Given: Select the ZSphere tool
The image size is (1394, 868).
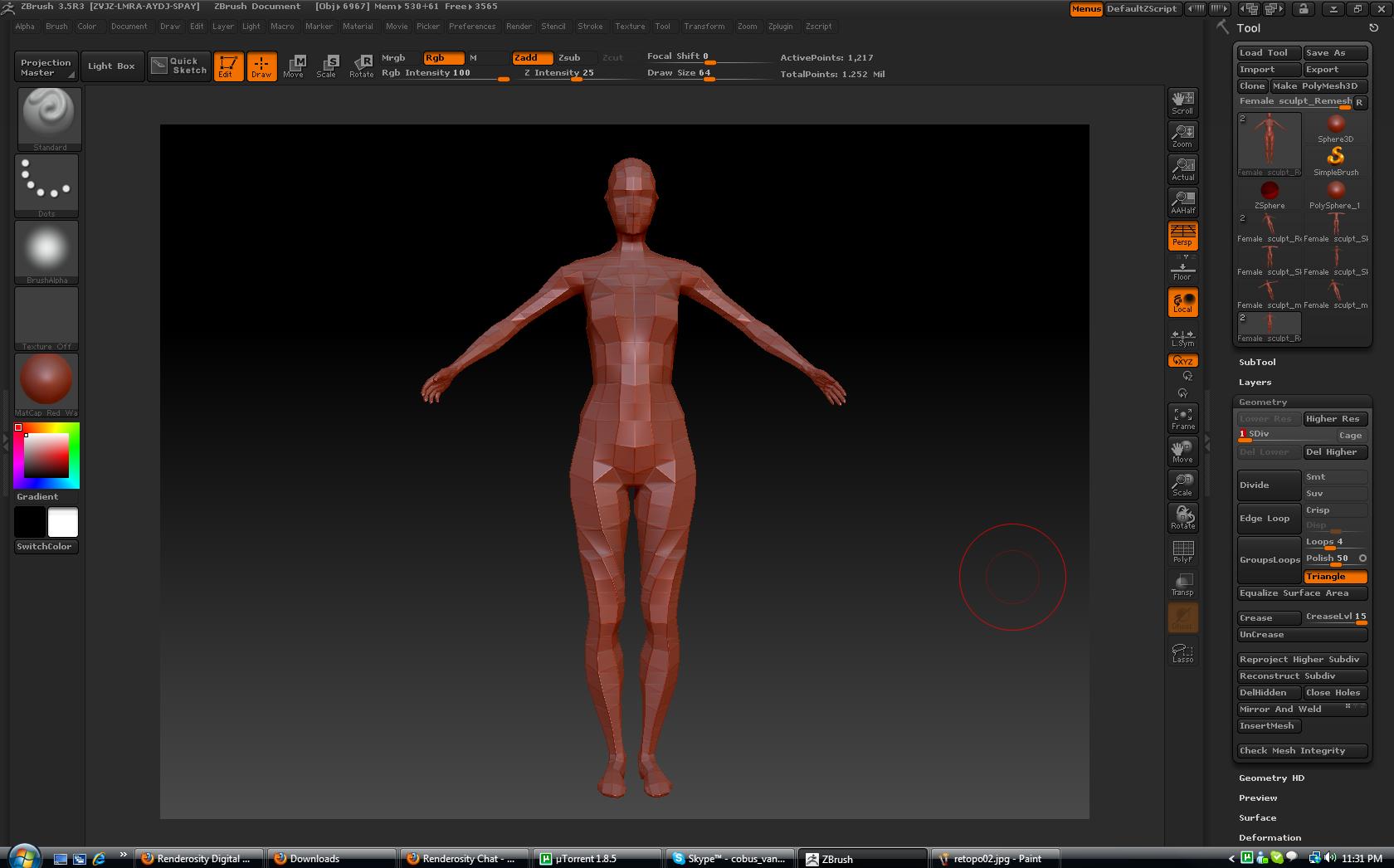Looking at the screenshot, I should pos(1270,195).
